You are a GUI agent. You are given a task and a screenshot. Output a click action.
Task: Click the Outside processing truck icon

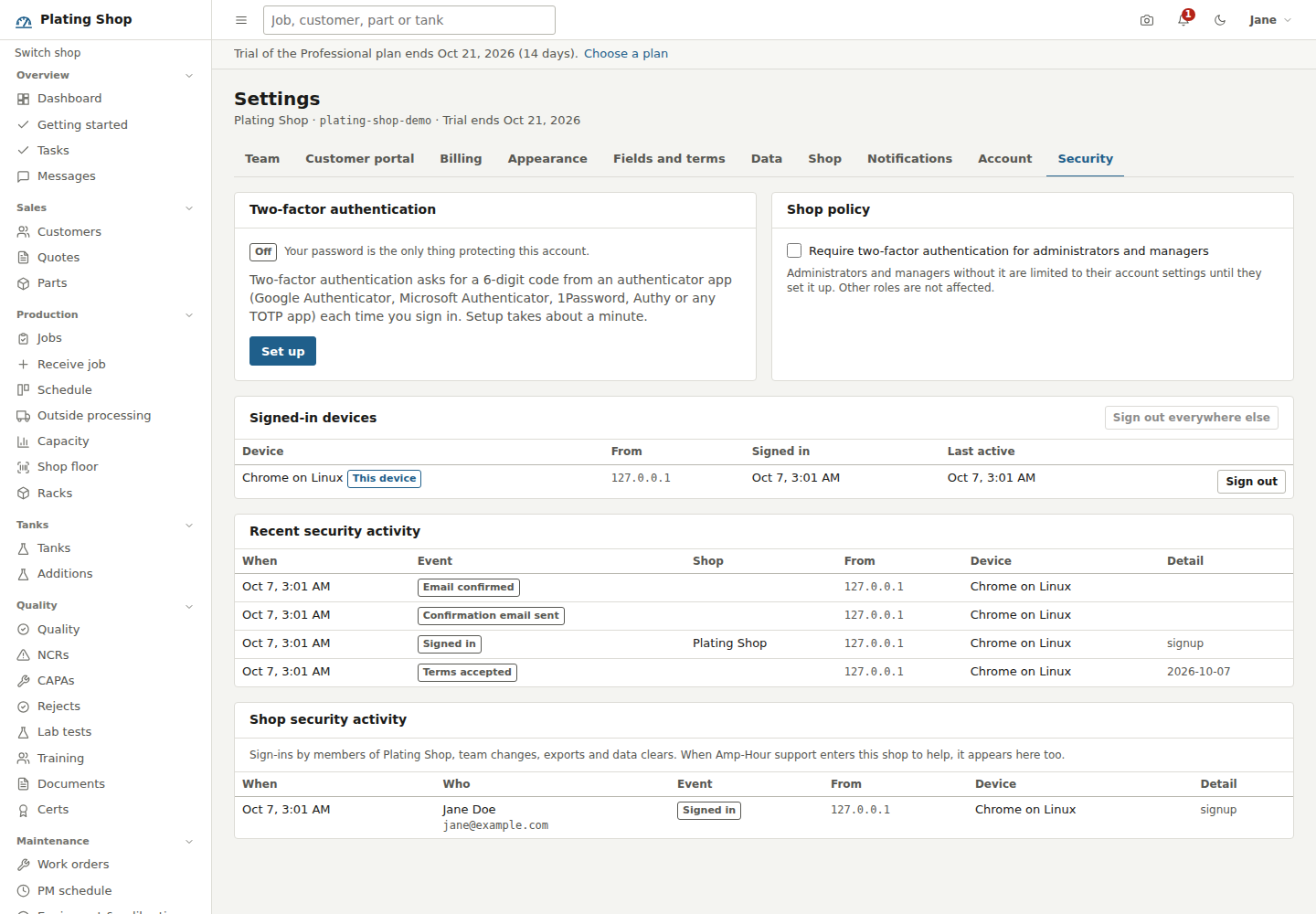(x=24, y=416)
